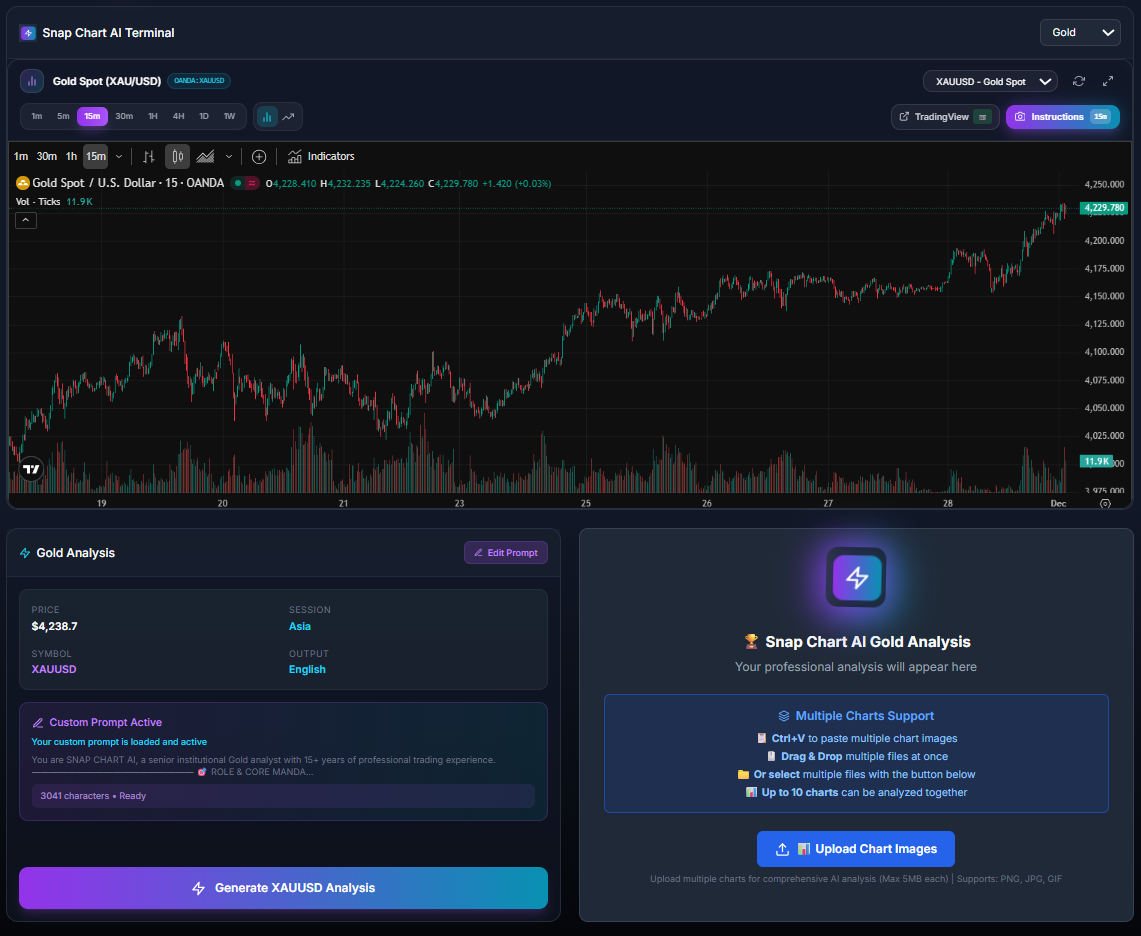
Task: Select the 1H timeframe in the upper tab row
Action: point(153,116)
